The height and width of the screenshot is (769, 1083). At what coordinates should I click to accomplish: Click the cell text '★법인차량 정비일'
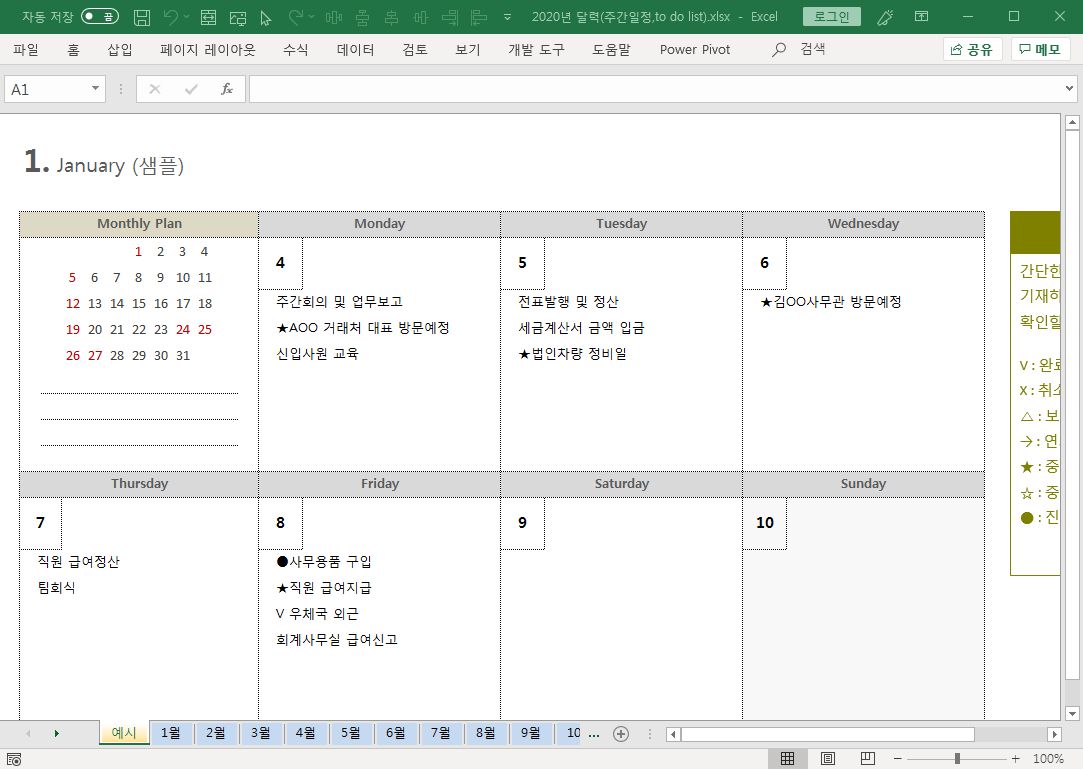click(573, 354)
